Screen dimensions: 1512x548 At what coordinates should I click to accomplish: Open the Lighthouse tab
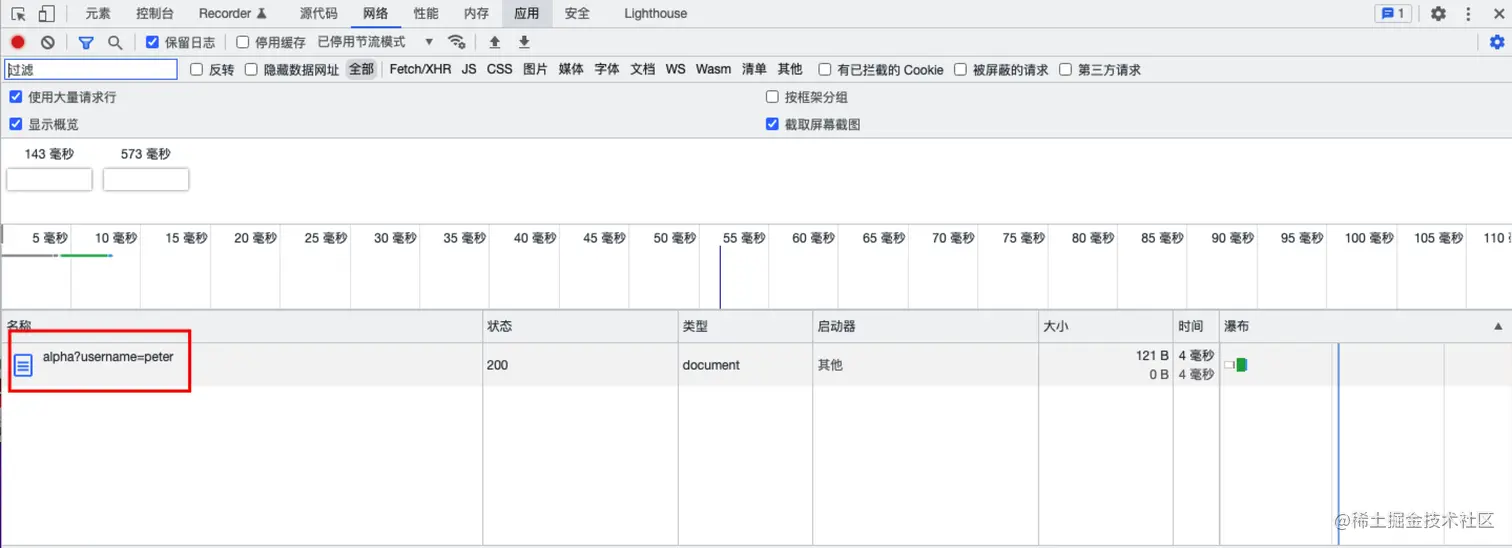[656, 14]
